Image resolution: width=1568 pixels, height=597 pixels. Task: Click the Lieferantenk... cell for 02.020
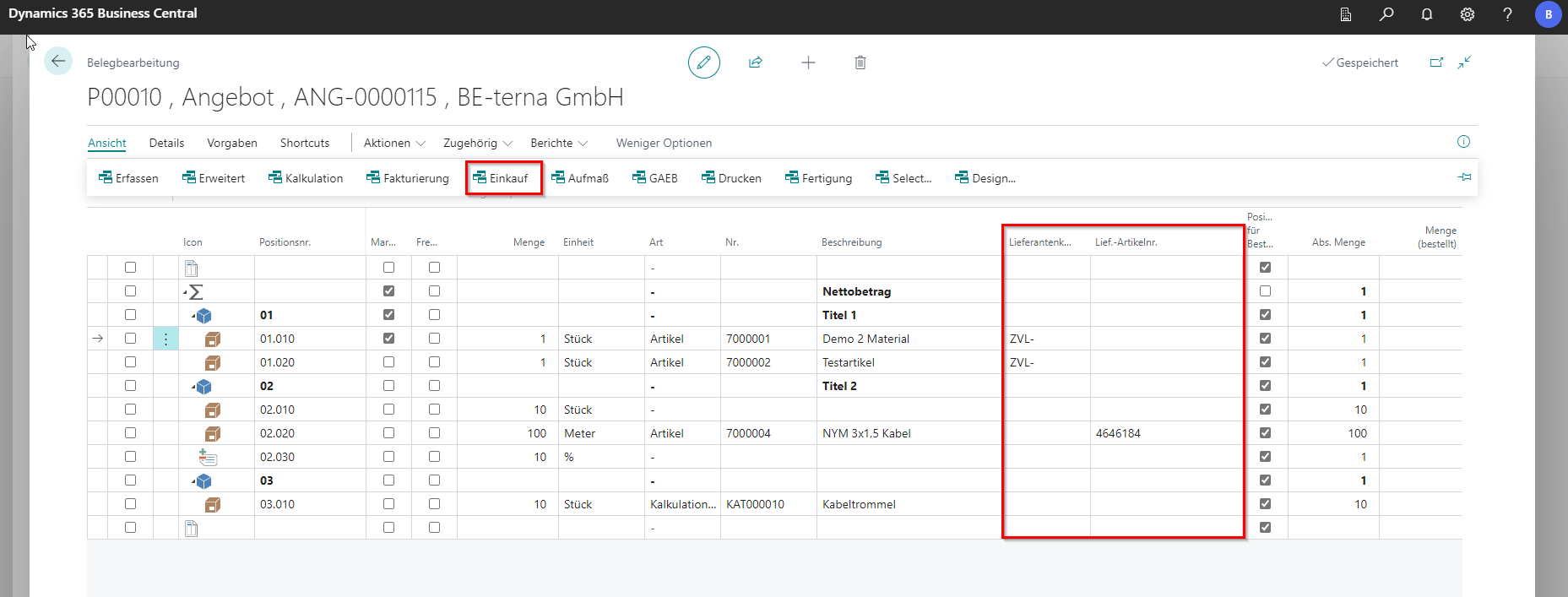[1045, 433]
